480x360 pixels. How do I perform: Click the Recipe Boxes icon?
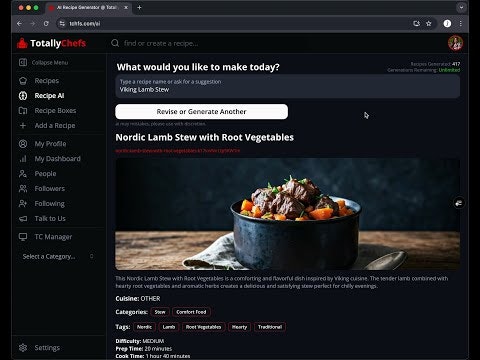tap(23, 111)
